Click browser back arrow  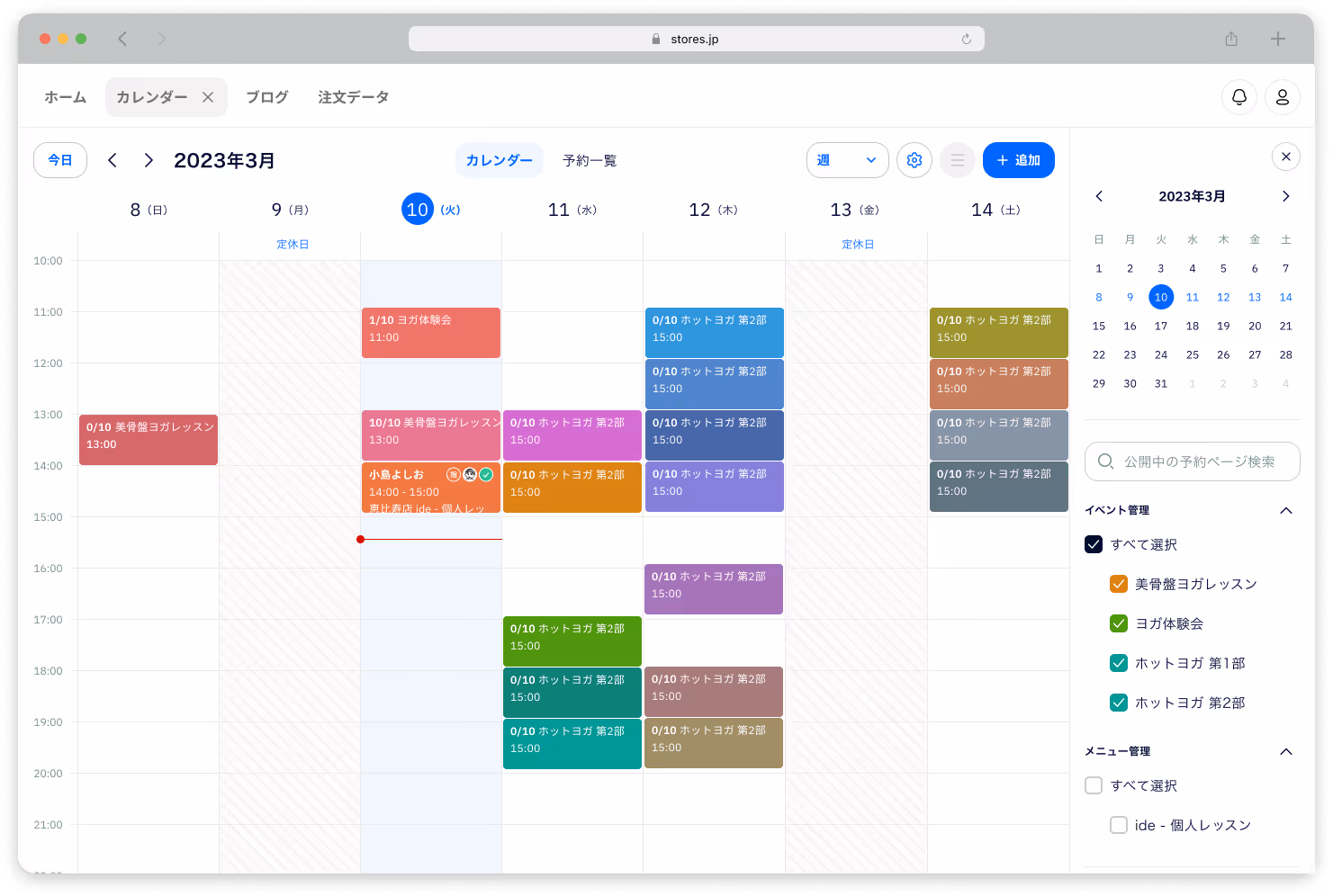[122, 39]
